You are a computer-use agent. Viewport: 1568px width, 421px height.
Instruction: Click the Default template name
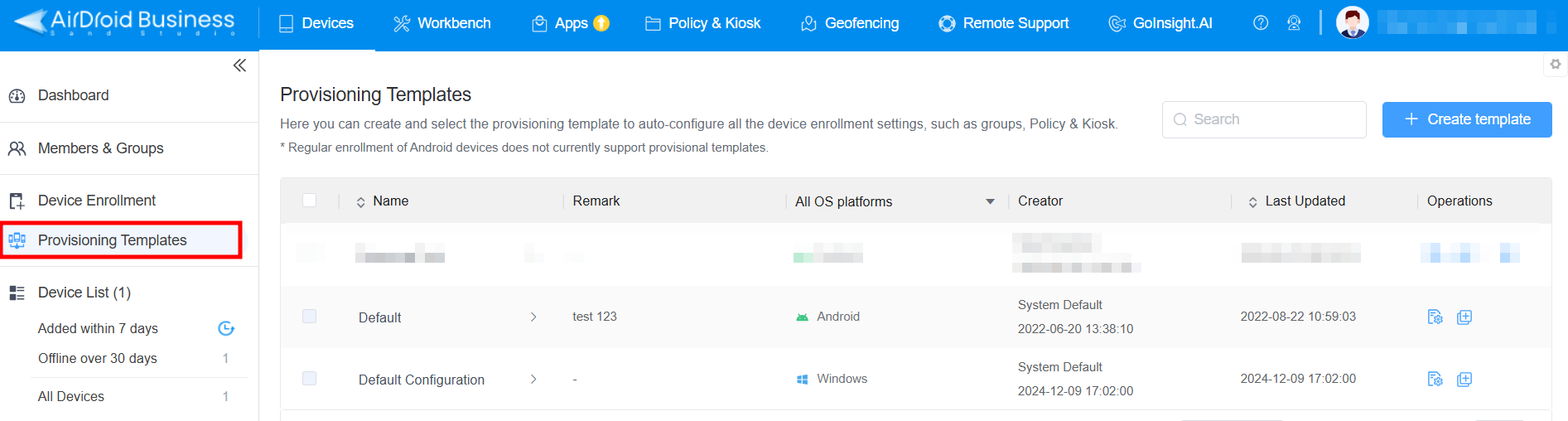379,317
